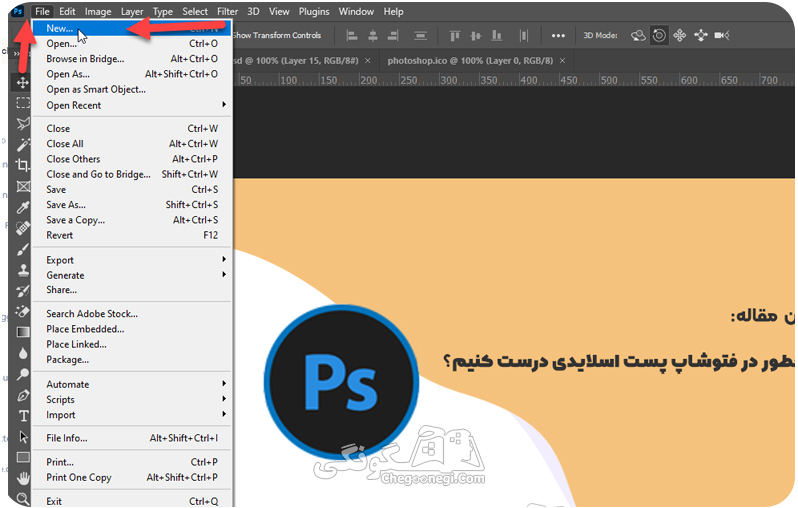
Task: Select the Rectangle shape tool
Action: click(x=22, y=457)
